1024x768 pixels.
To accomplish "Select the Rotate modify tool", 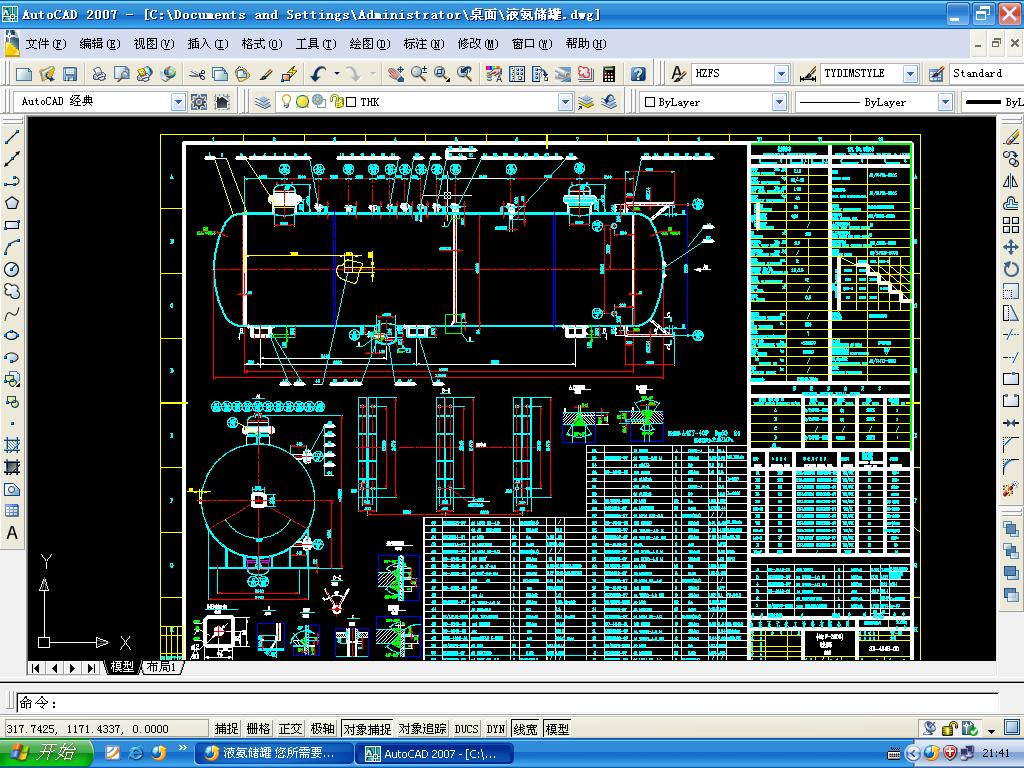I will 1011,269.
